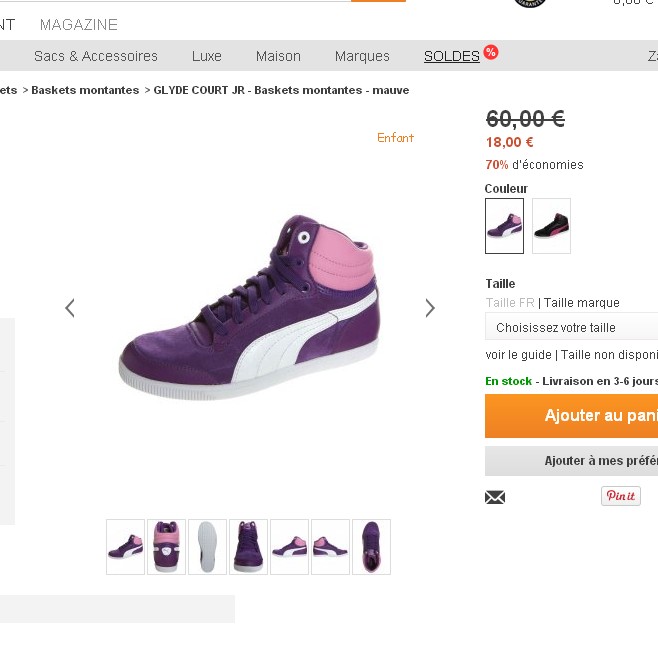Switch to Taille marque sizing
This screenshot has width=658, height=654.
tap(581, 303)
